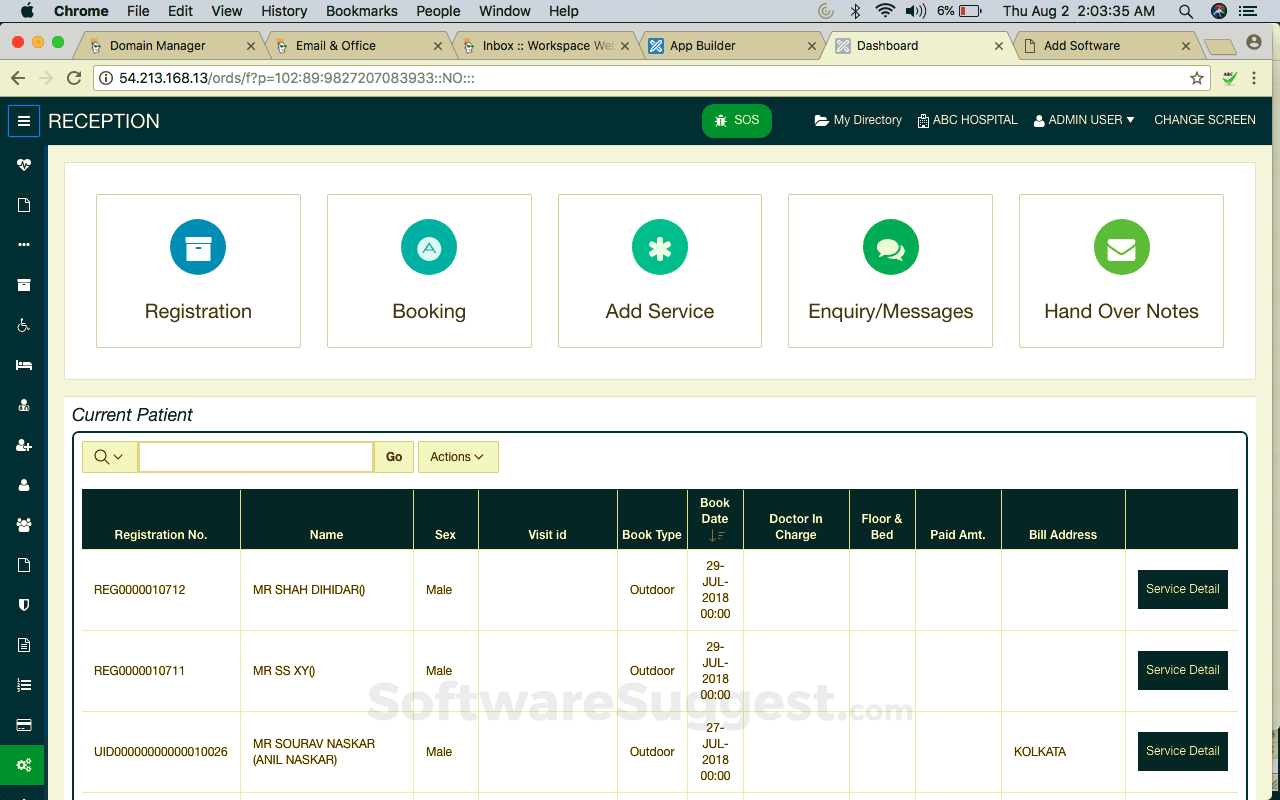Viewport: 1280px width, 800px height.
Task: Click the credit card icon in sidebar
Action: [x=24, y=725]
